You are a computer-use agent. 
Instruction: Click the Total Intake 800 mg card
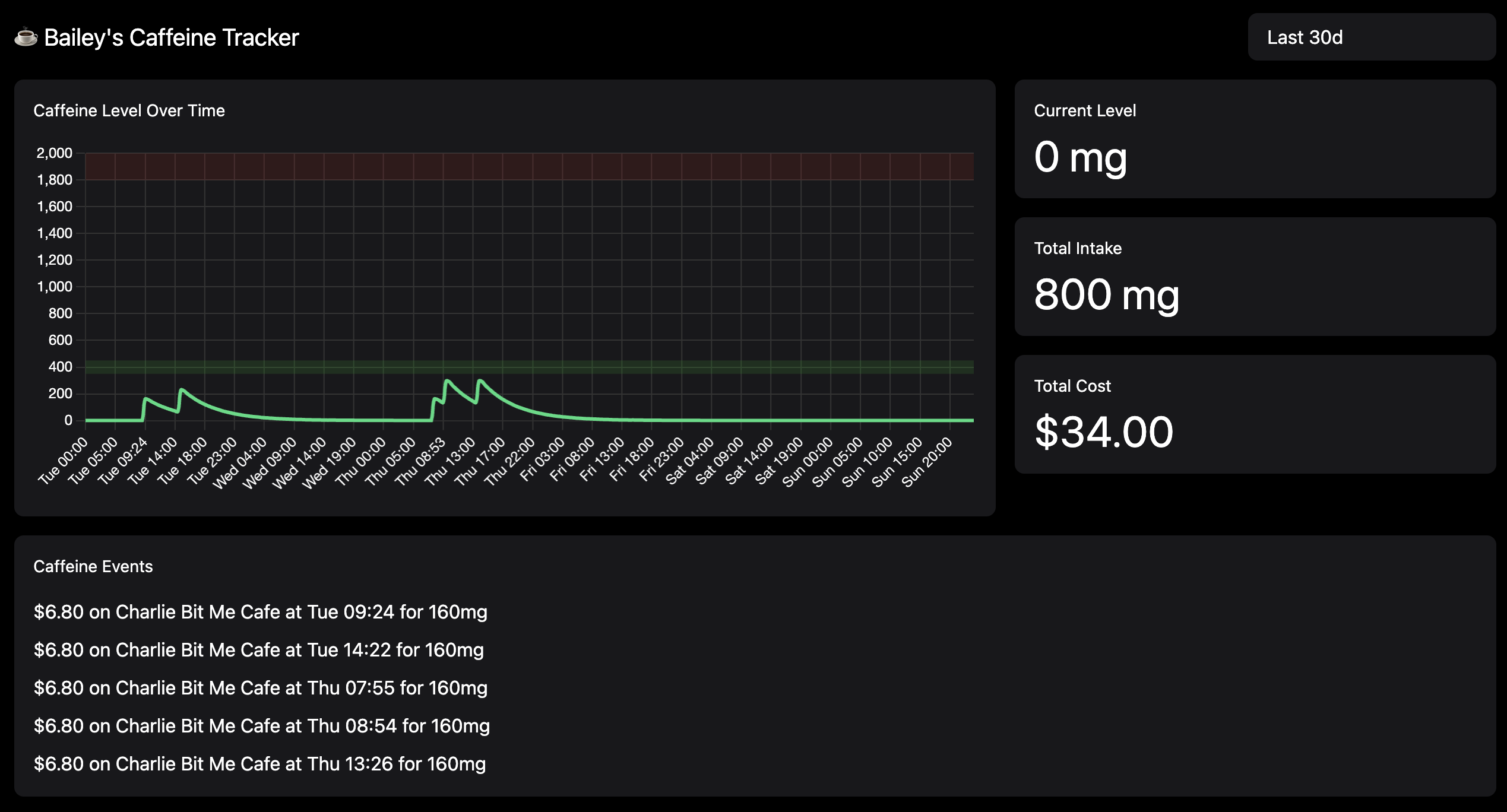point(1256,276)
